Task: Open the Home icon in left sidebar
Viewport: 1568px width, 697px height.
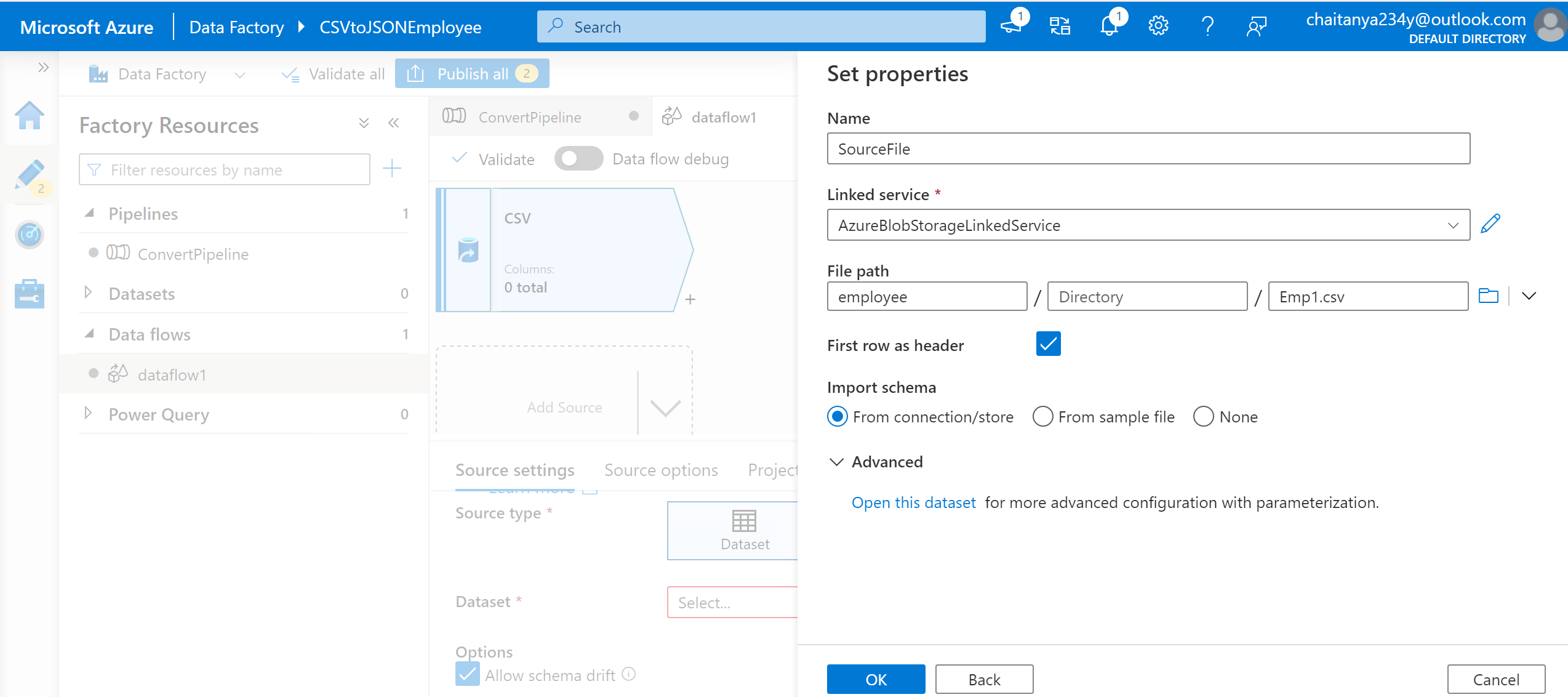Action: click(30, 115)
